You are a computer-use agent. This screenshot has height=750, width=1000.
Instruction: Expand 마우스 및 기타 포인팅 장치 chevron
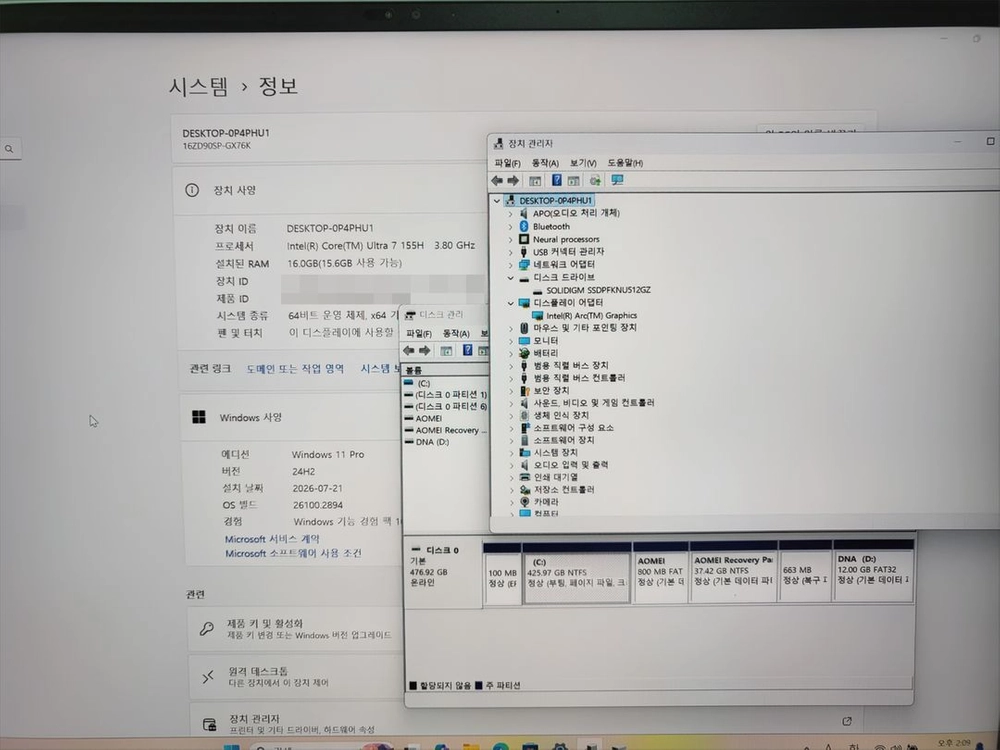pos(510,328)
